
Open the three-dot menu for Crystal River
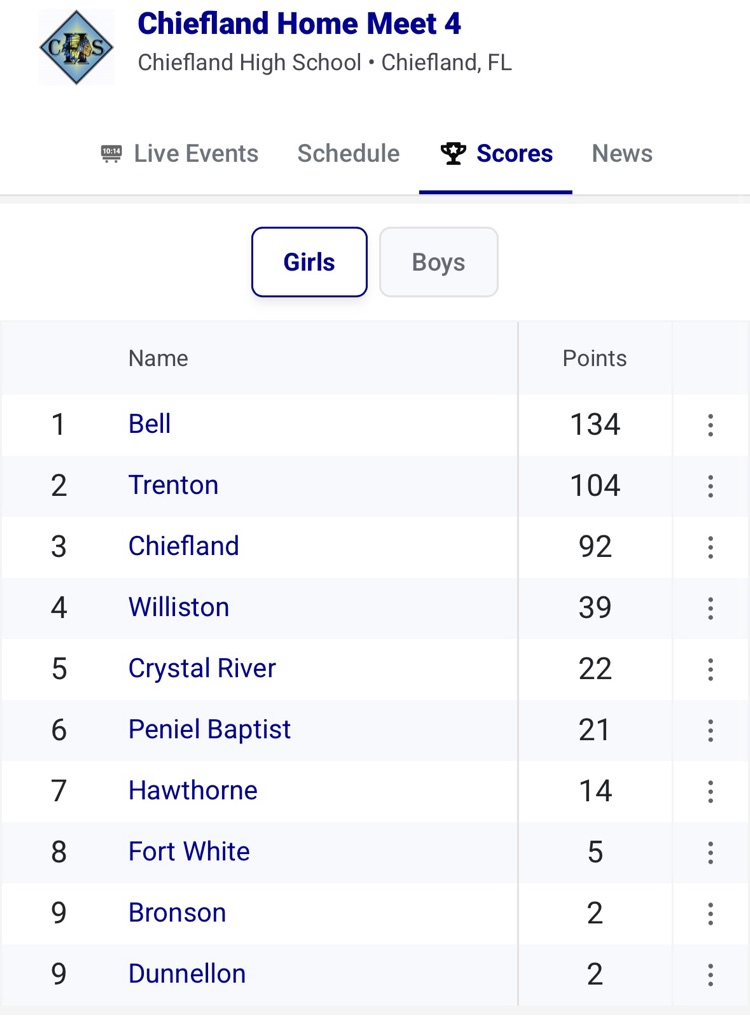(x=710, y=669)
